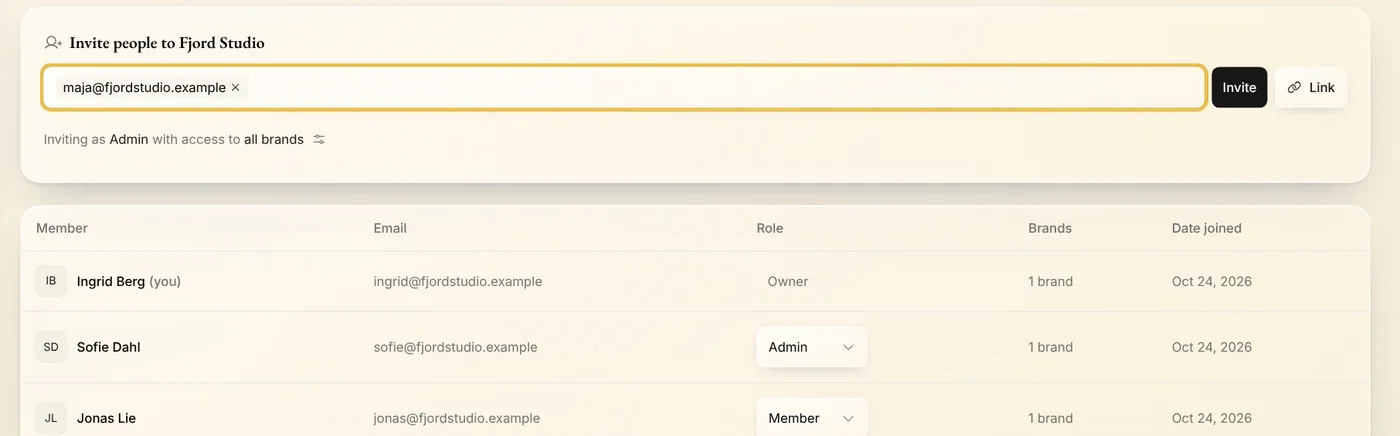Click sofie@fjordstudio.example email cell
Viewport: 1400px width, 436px height.
click(455, 347)
